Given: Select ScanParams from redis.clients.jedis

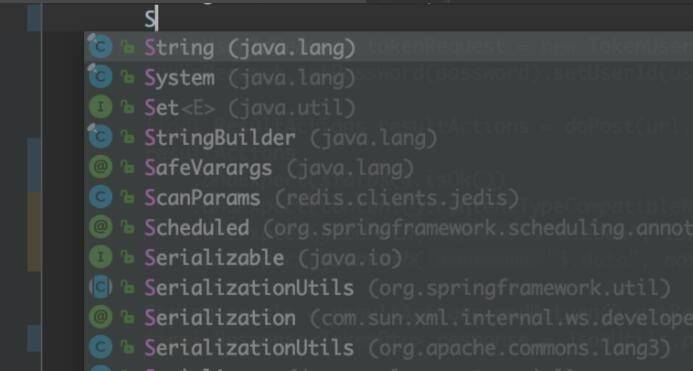Looking at the screenshot, I should [388, 198].
